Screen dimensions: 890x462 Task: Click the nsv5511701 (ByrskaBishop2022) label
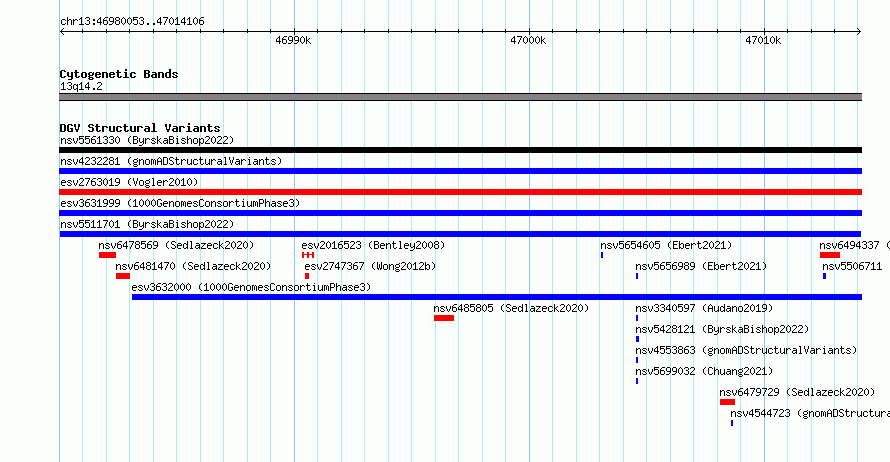click(x=147, y=224)
